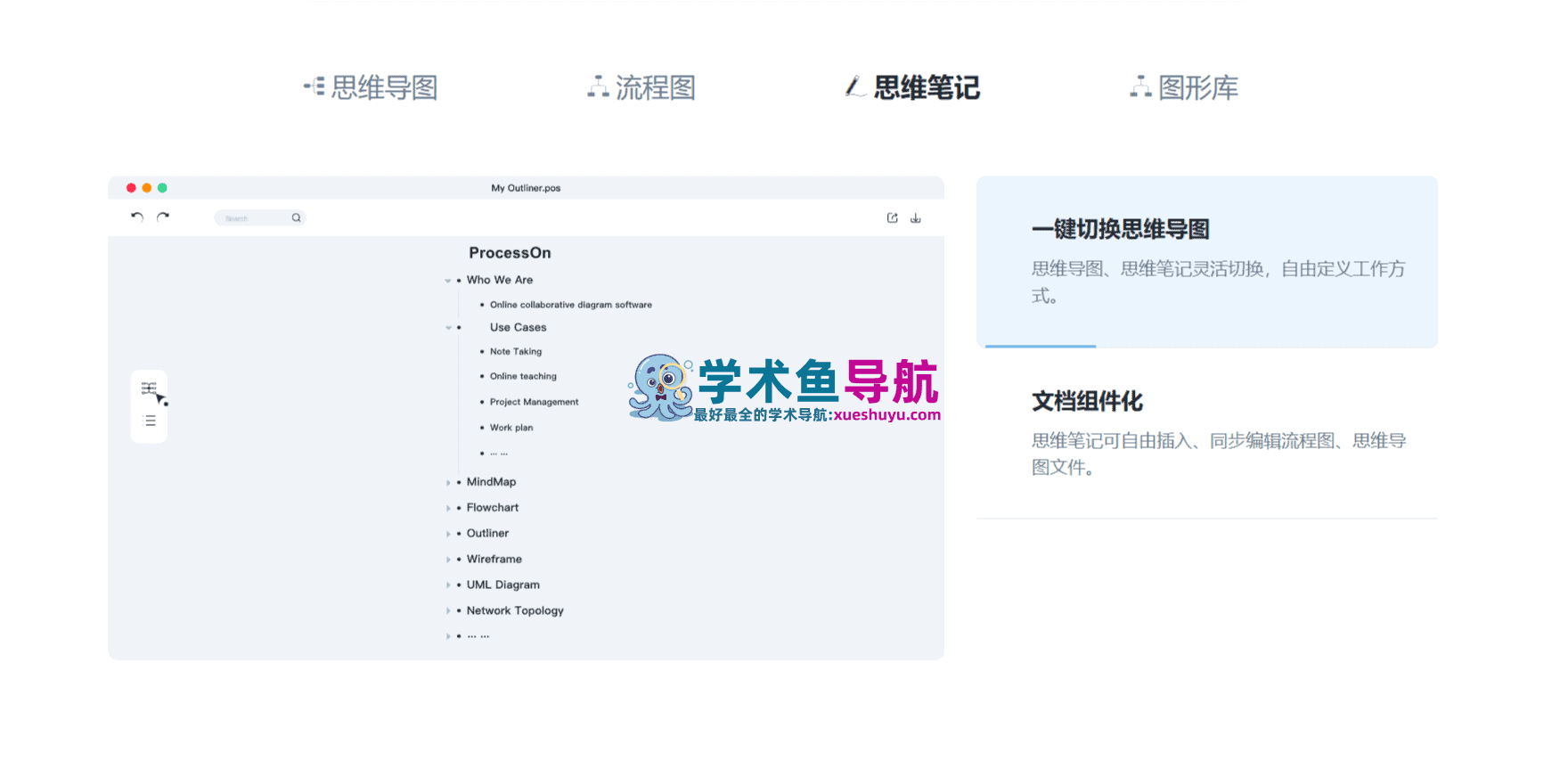Click the download icon
The height and width of the screenshot is (777, 1568).
(x=916, y=217)
